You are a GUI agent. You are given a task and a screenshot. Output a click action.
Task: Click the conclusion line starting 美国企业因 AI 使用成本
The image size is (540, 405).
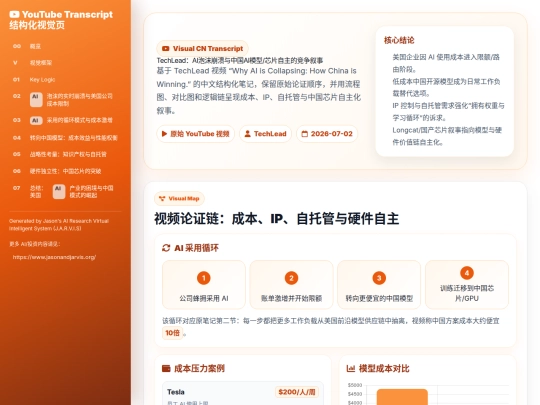(x=446, y=63)
